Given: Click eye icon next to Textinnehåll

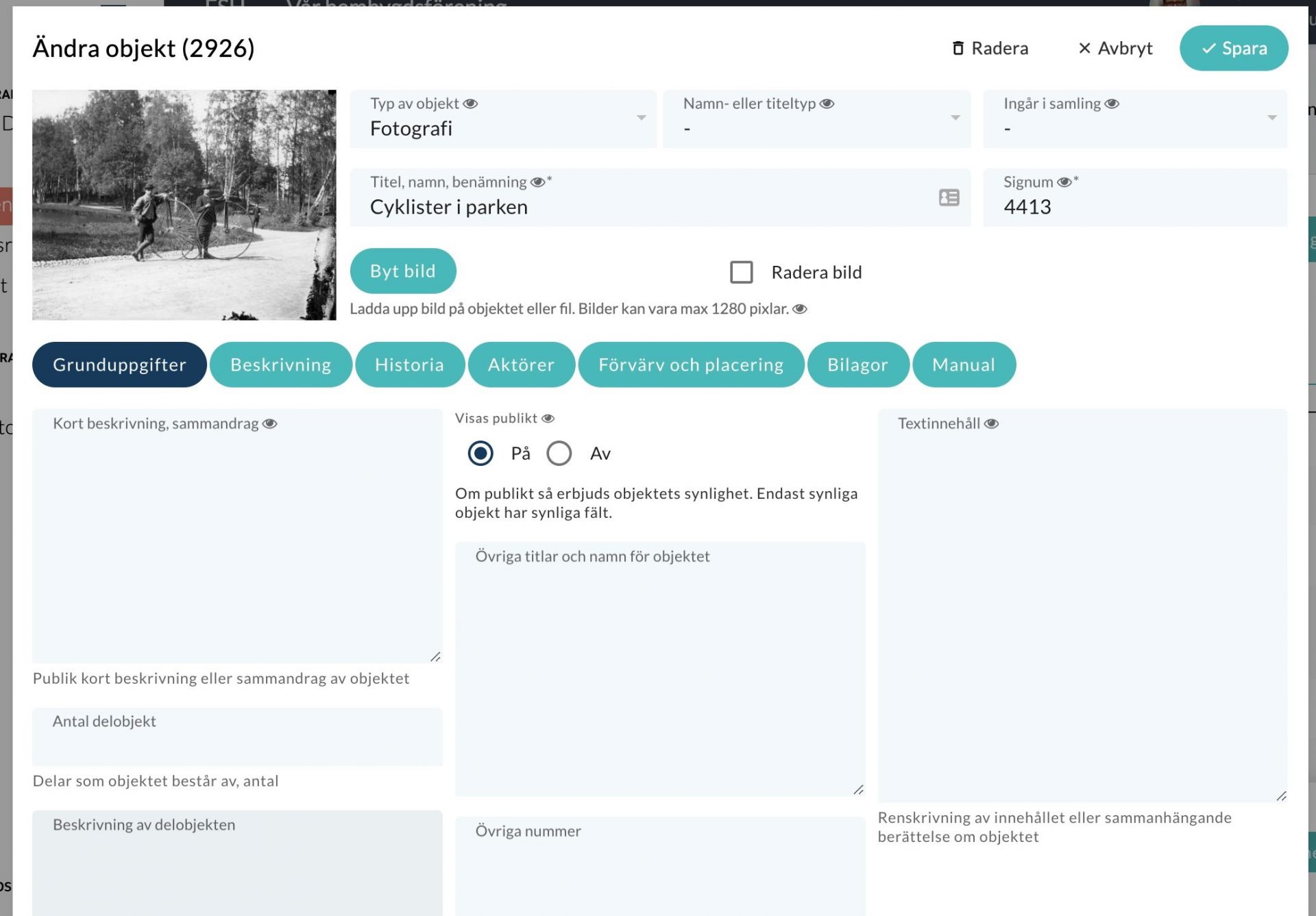Looking at the screenshot, I should [991, 424].
